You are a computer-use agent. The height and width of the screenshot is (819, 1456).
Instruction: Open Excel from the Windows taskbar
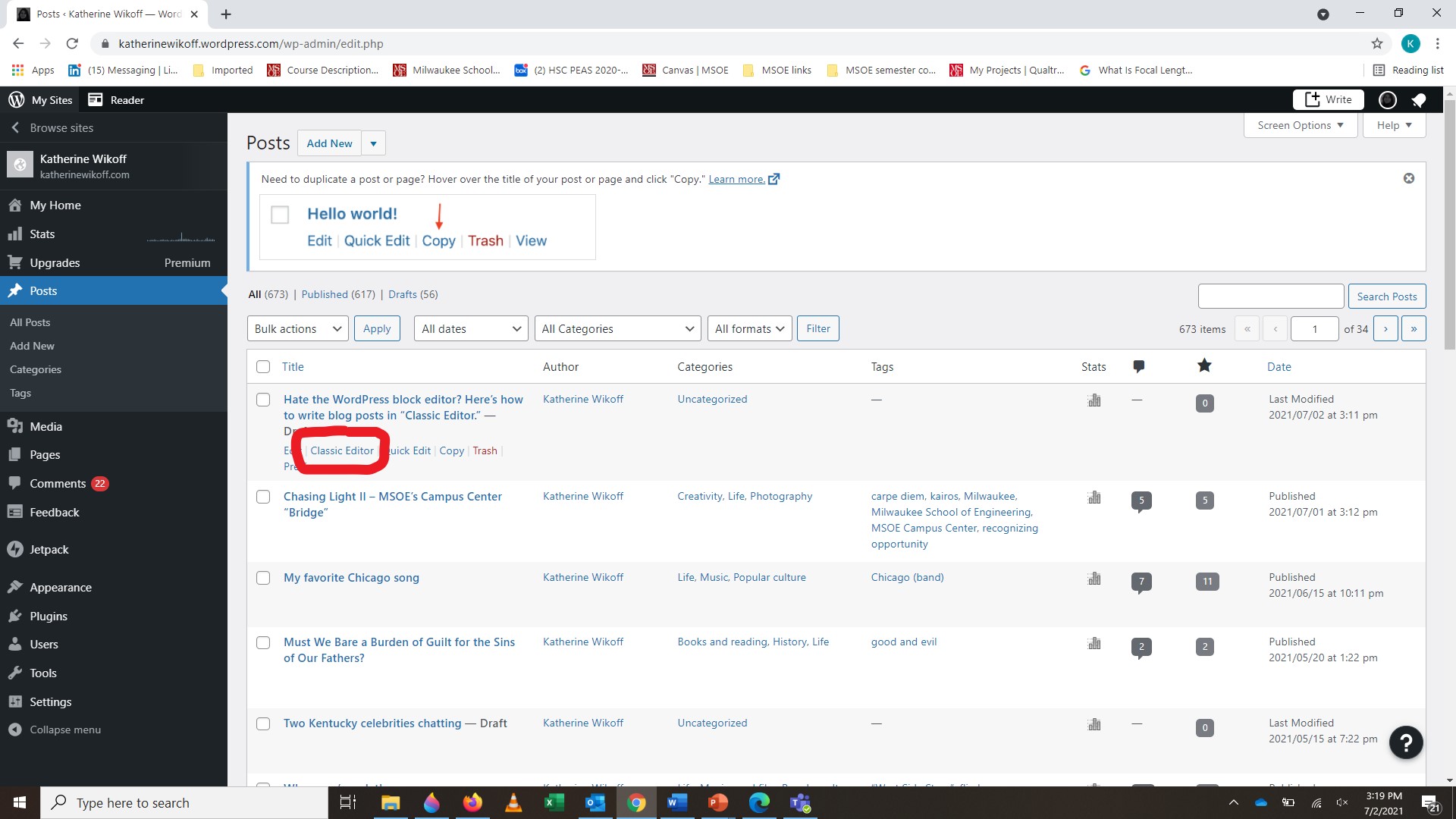point(554,802)
